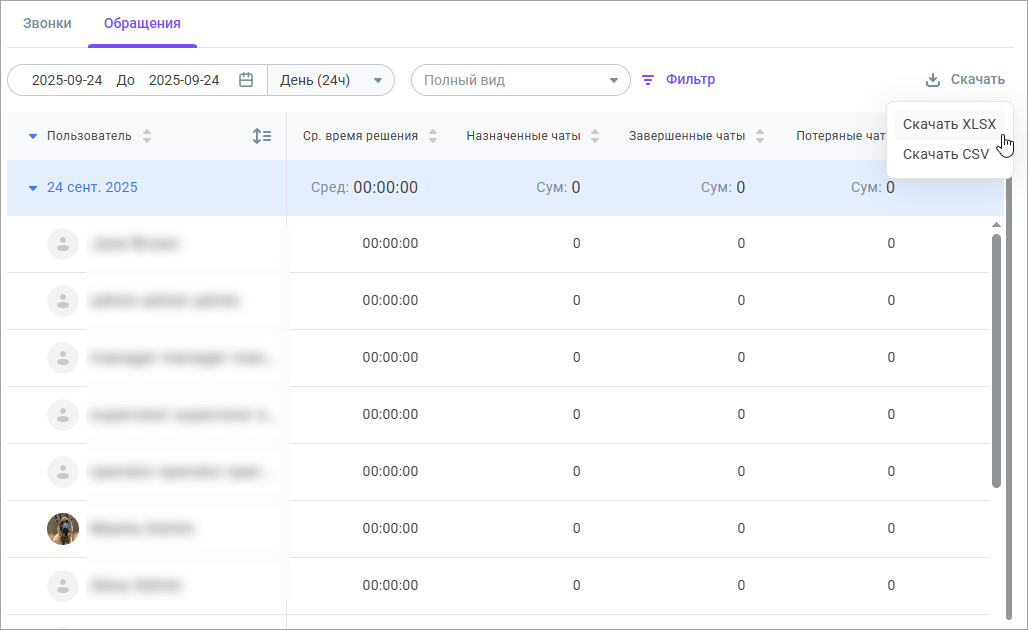1028x630 pixels.
Task: Click the download arrow icon
Action: coord(933,80)
